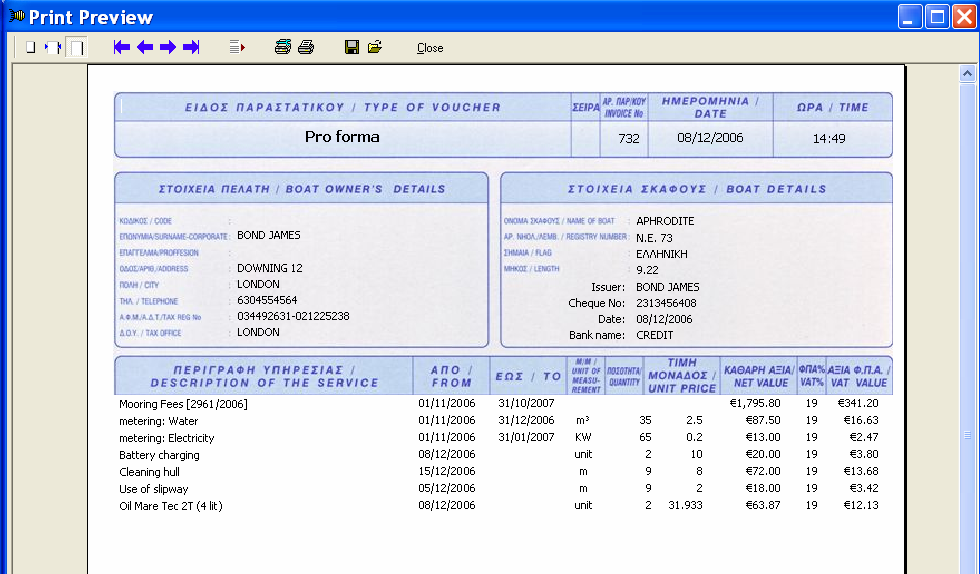Click 'Mooring Fees [2961/2006]' row
980x574 pixels.
[499, 404]
